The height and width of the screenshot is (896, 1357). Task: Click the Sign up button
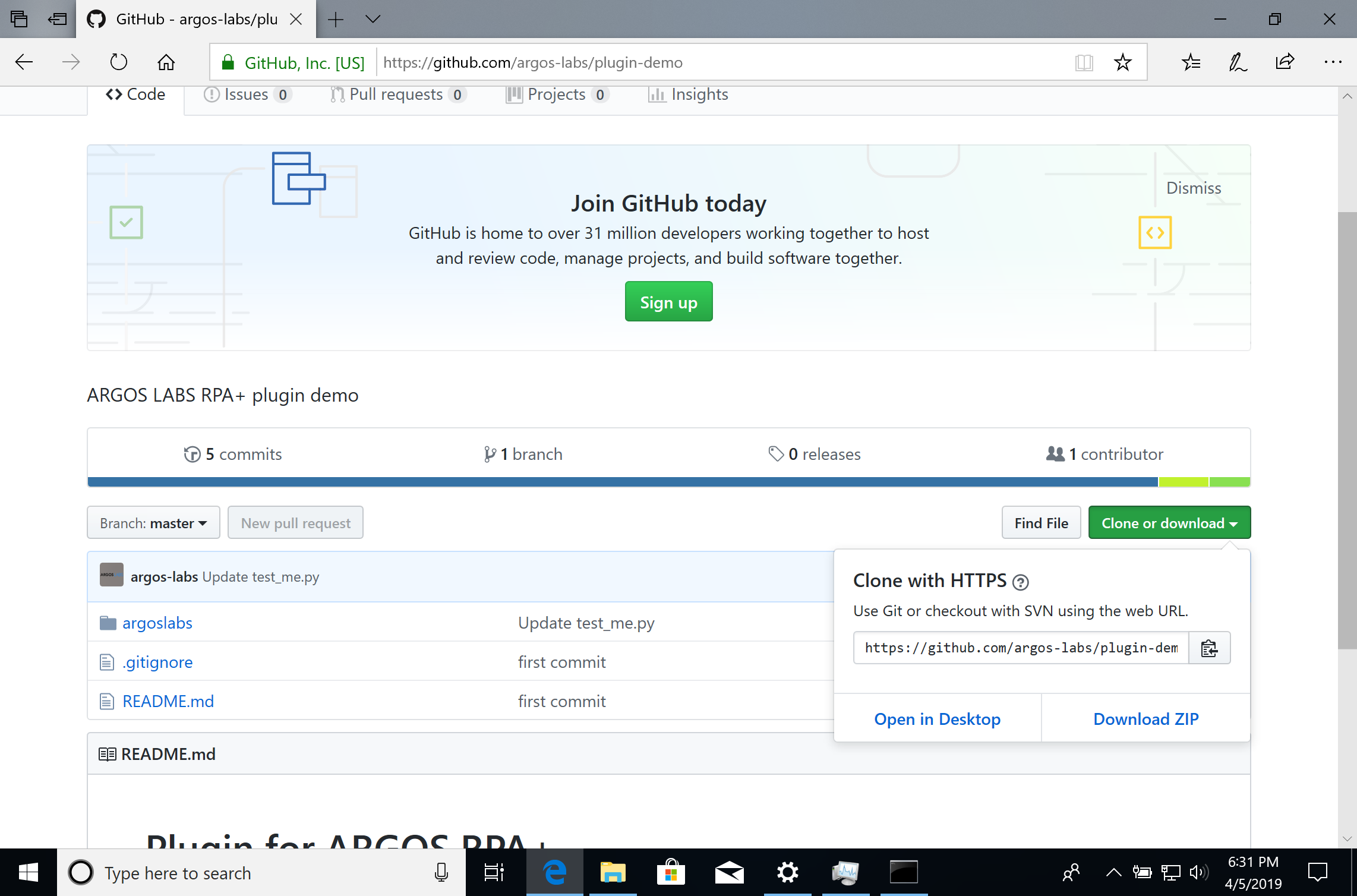(668, 301)
